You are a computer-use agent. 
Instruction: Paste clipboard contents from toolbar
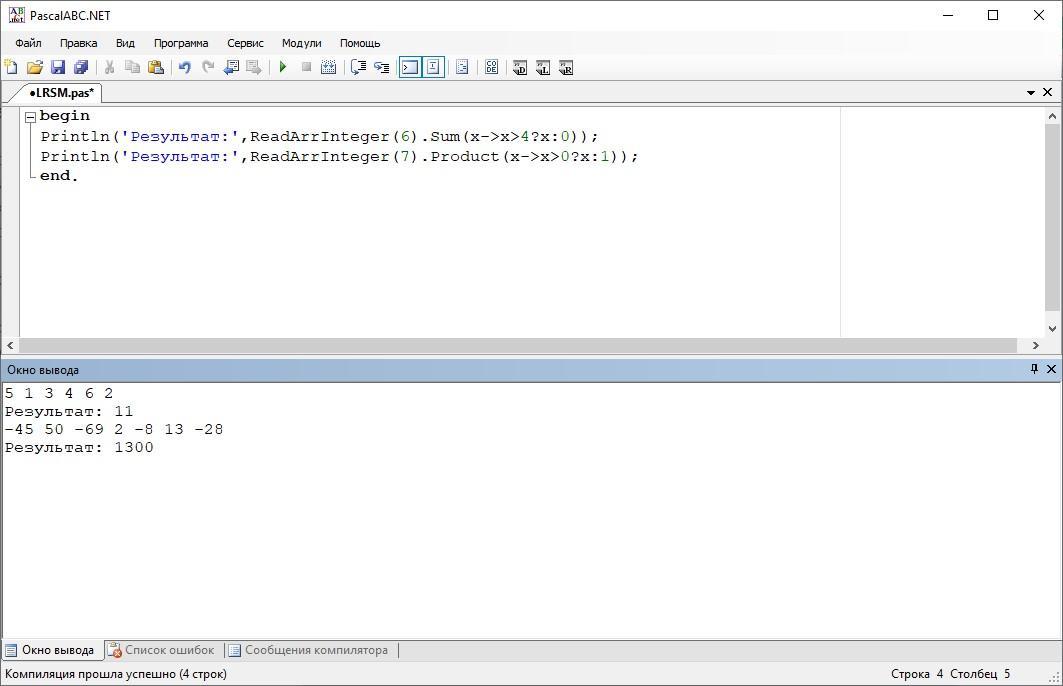[x=156, y=67]
